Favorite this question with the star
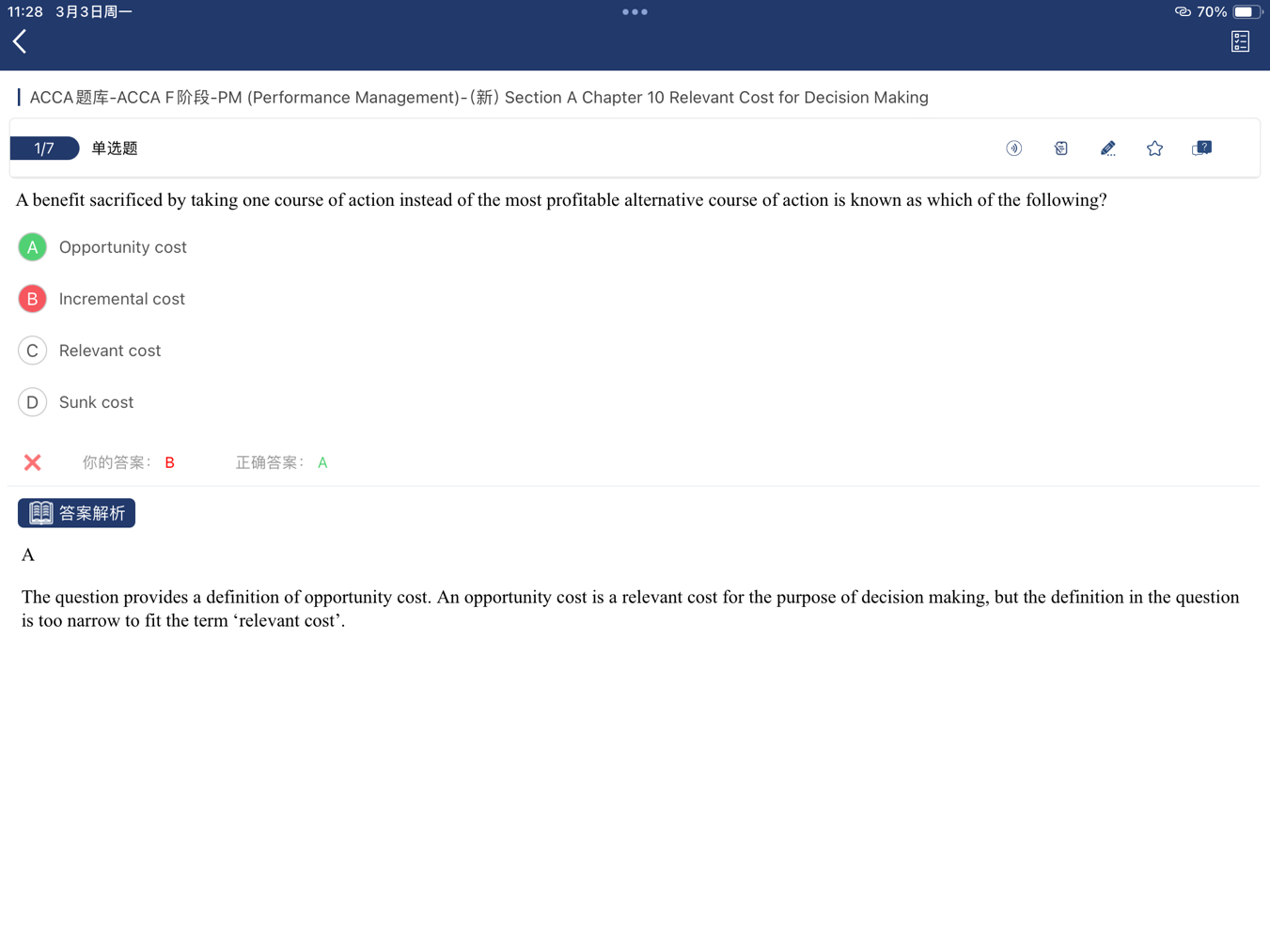This screenshot has height=952, width=1270. (x=1154, y=148)
